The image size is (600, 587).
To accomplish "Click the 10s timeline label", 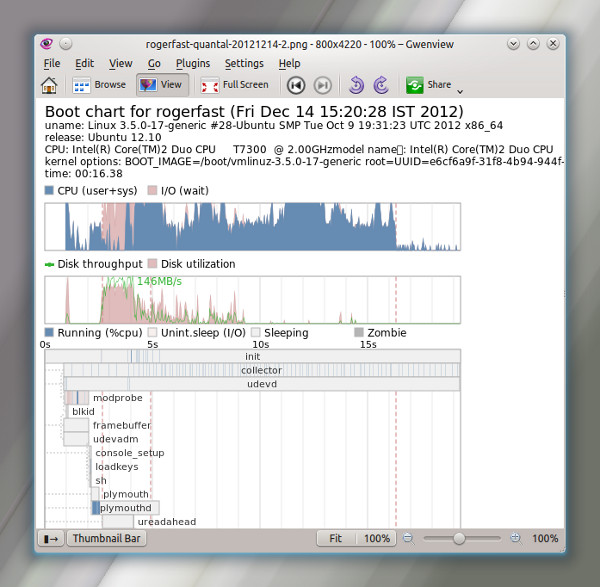I will click(260, 344).
